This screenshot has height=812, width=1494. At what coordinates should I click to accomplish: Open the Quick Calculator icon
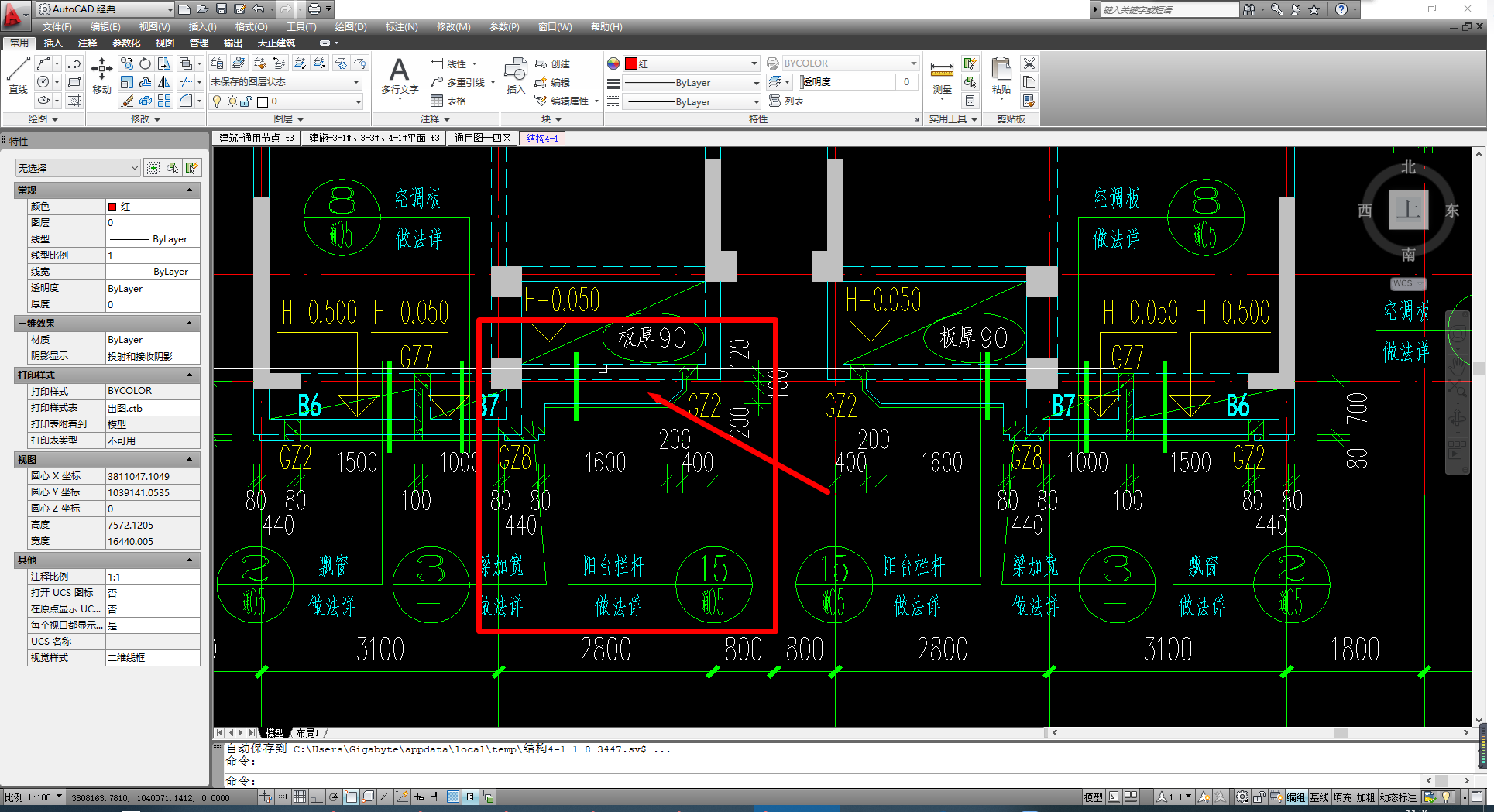(970, 101)
